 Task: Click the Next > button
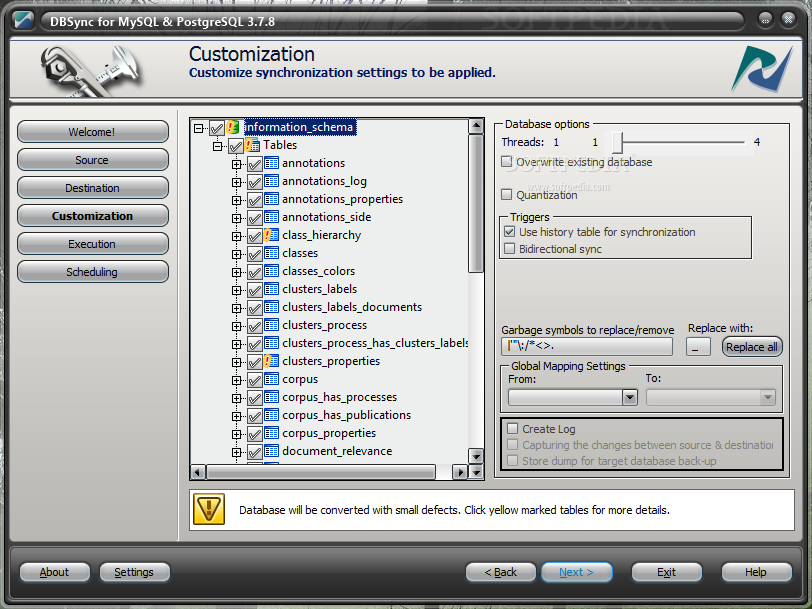coord(576,572)
